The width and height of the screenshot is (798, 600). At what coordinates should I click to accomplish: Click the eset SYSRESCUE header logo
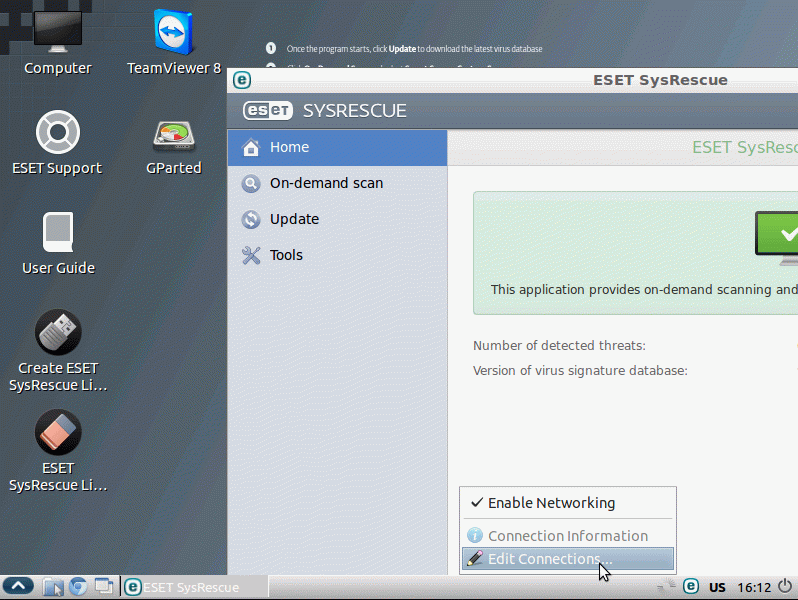[325, 110]
